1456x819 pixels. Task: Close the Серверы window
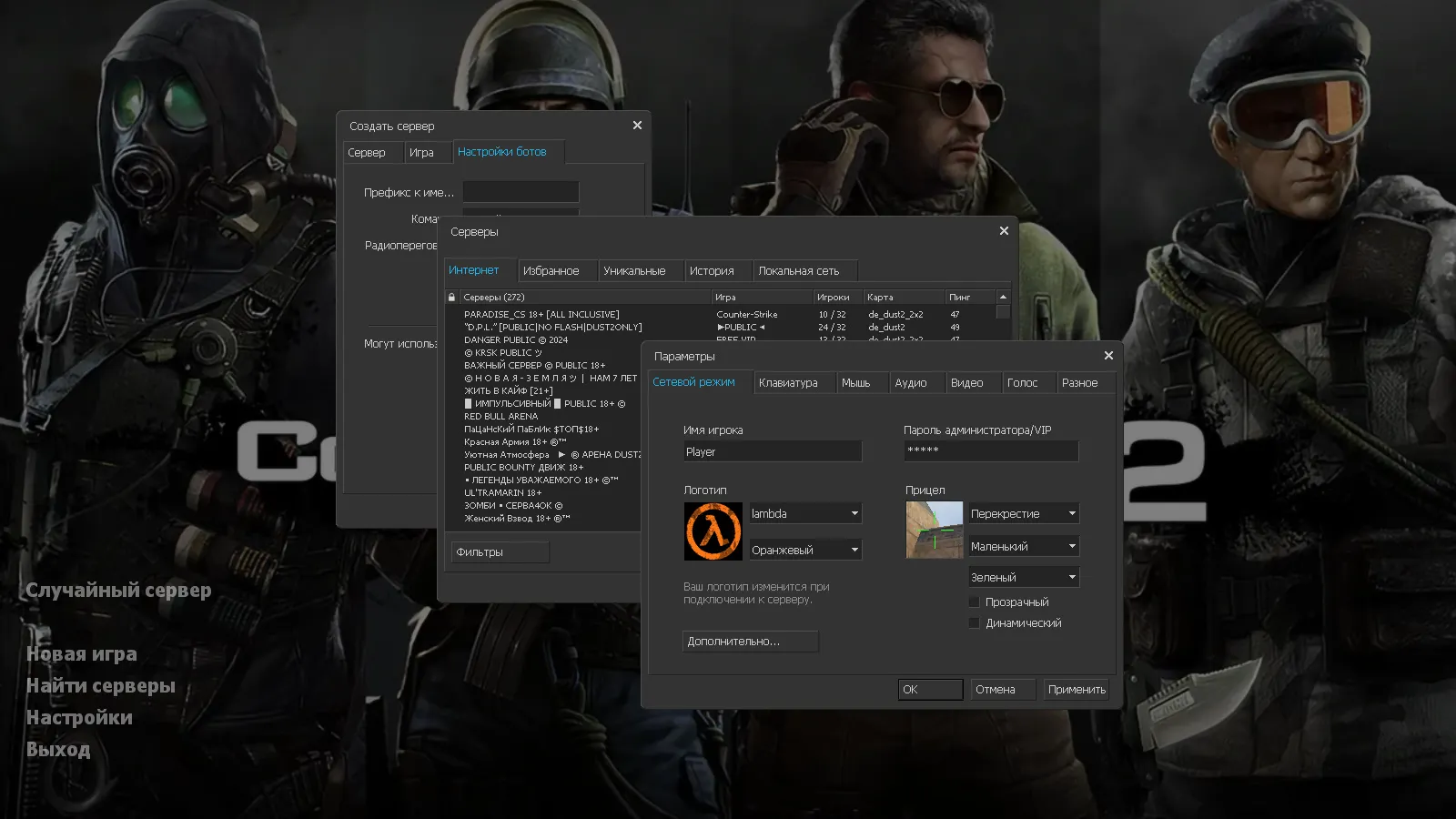point(1004,231)
